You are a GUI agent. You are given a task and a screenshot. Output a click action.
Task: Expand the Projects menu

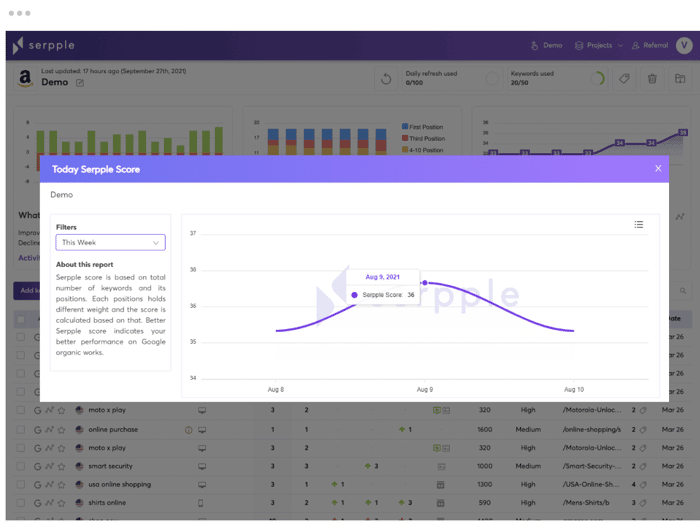(x=599, y=45)
